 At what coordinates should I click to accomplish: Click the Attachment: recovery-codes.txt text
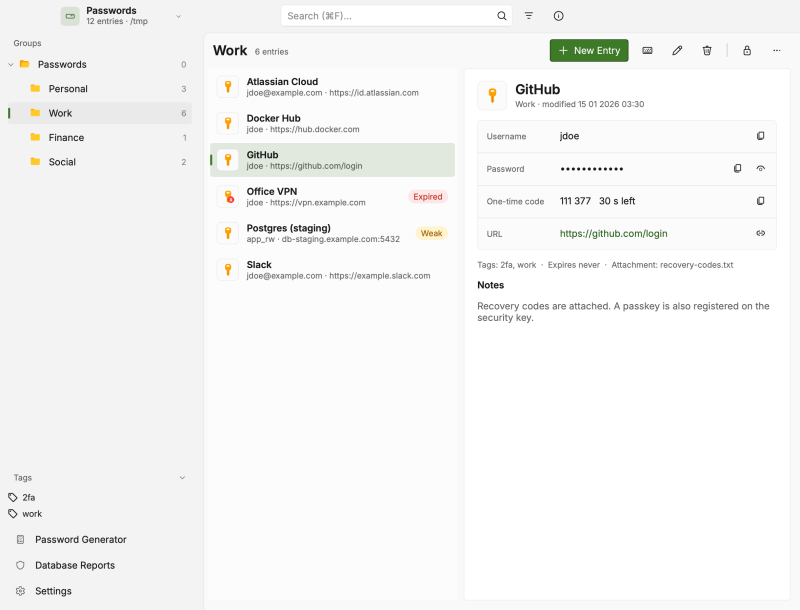pos(672,265)
